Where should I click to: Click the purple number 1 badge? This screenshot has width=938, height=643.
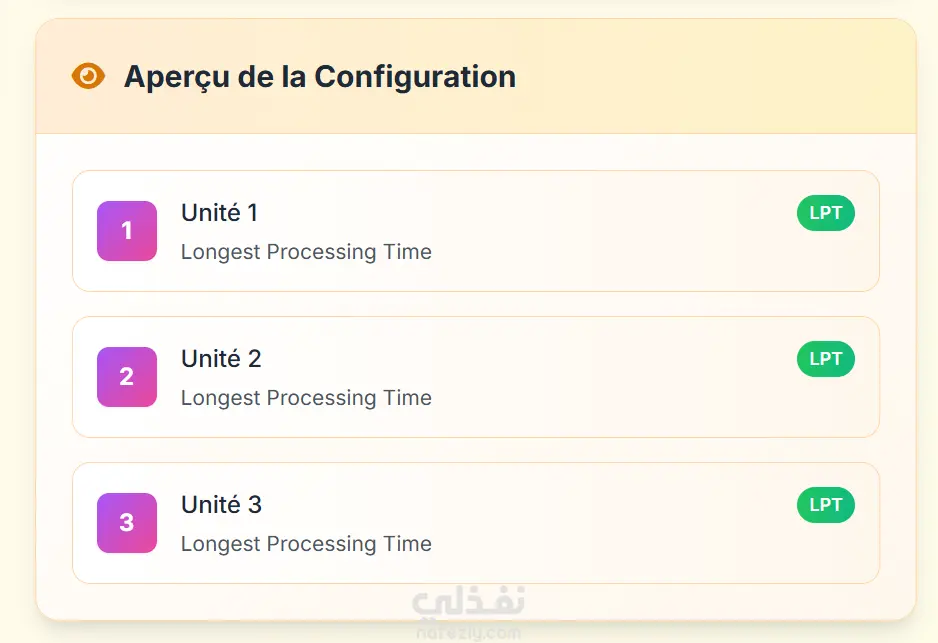coord(127,231)
